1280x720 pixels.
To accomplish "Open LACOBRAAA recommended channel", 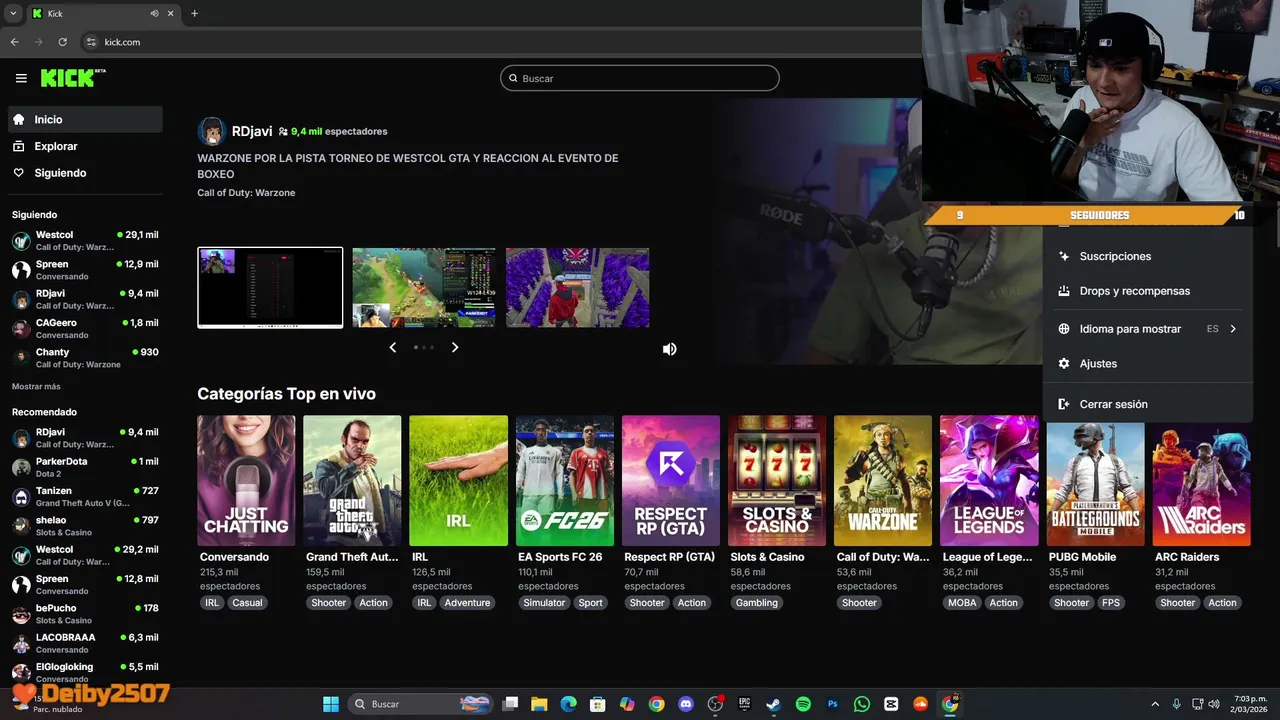I will (x=85, y=643).
